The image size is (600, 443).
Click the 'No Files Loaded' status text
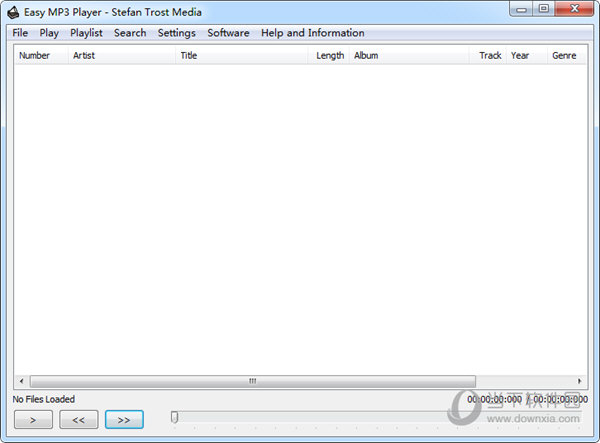coord(44,399)
